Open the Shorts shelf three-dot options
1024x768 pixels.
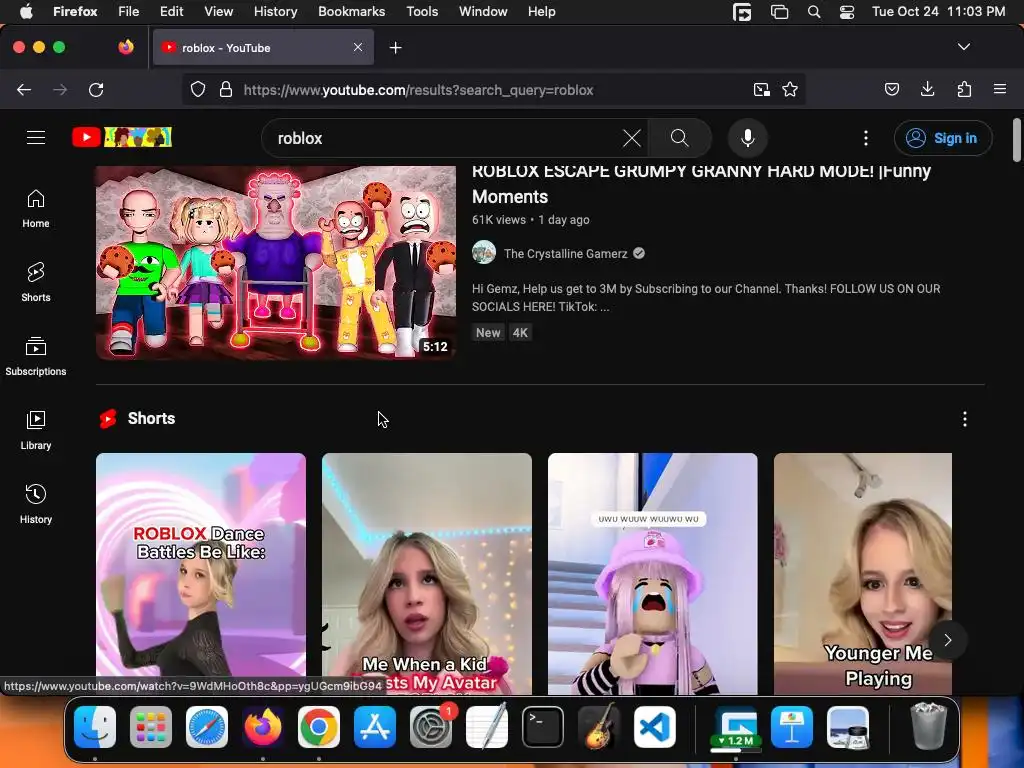tap(965, 419)
